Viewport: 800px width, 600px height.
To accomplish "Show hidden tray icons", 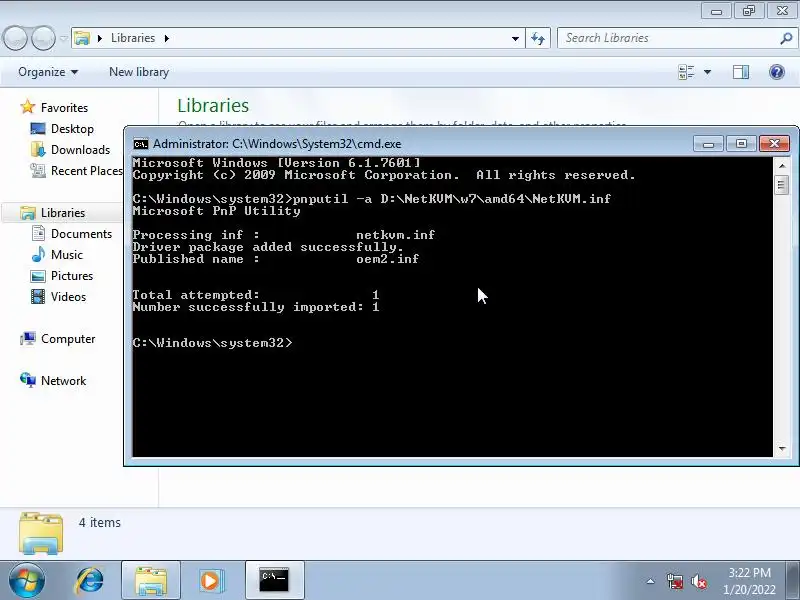I will click(650, 581).
